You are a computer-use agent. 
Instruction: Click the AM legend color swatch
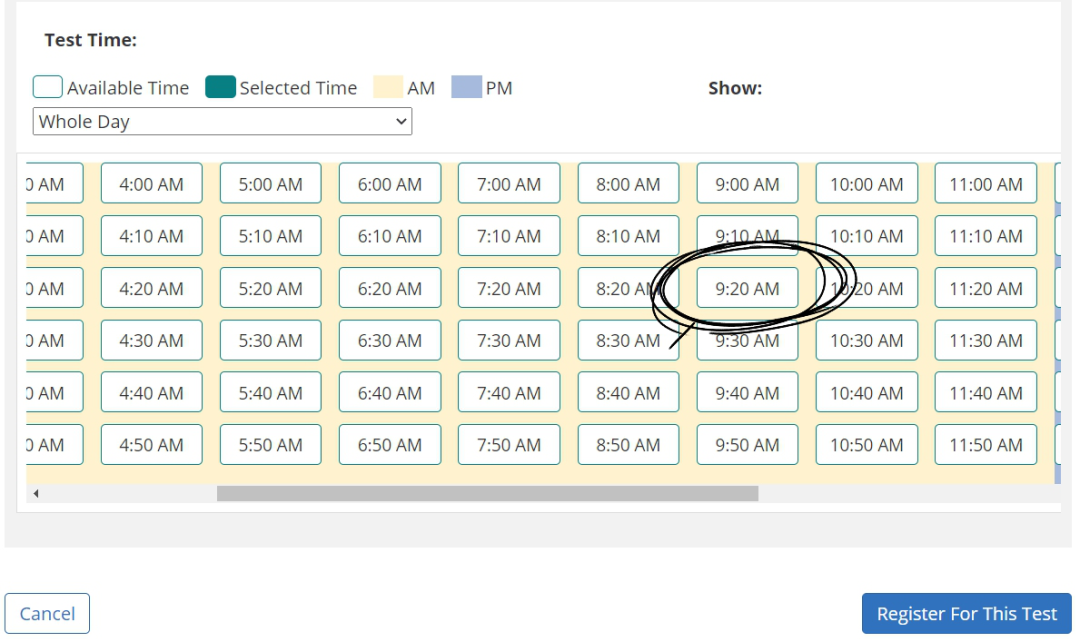387,88
